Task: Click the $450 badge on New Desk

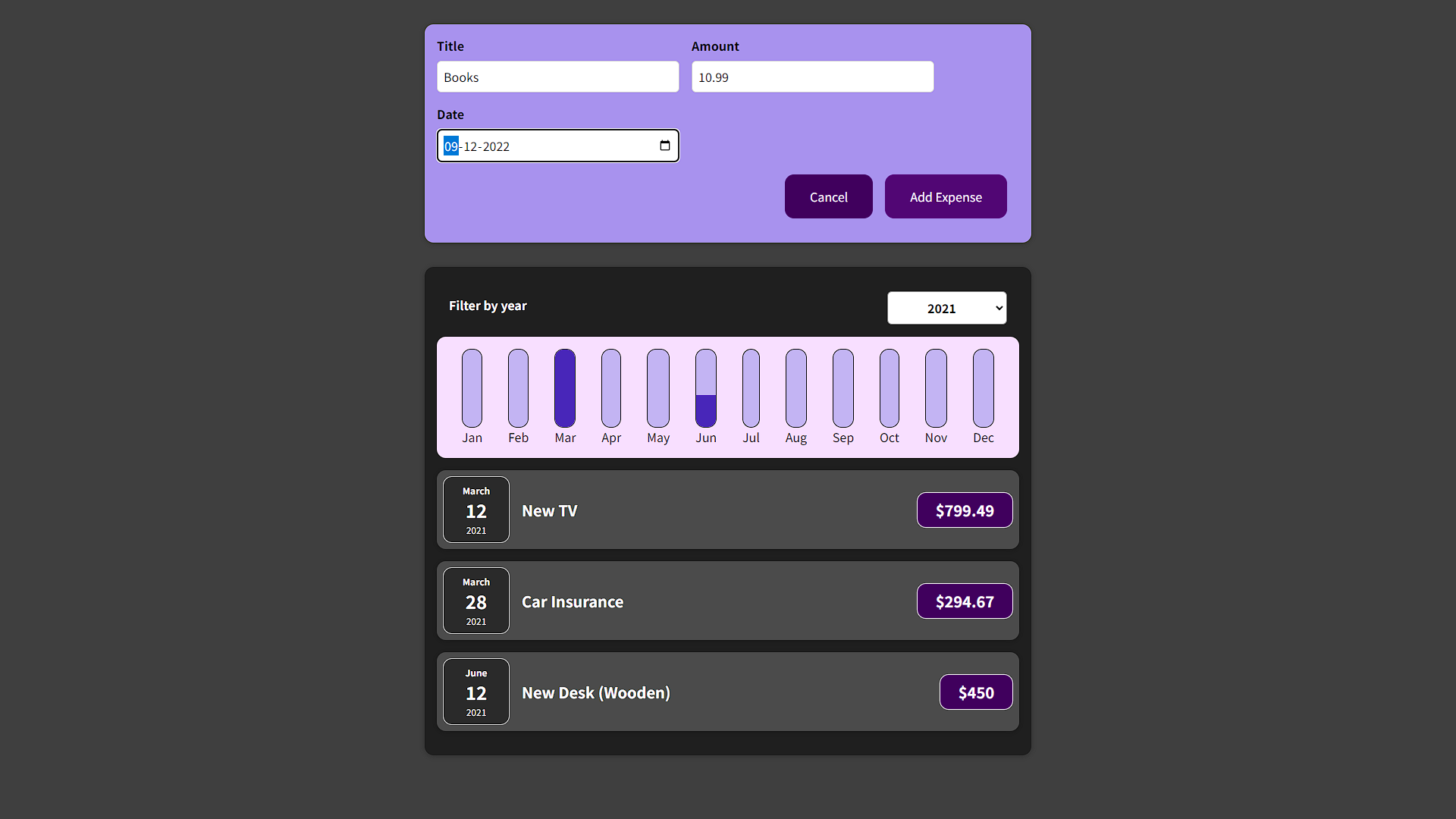Action: pyautogui.click(x=975, y=692)
